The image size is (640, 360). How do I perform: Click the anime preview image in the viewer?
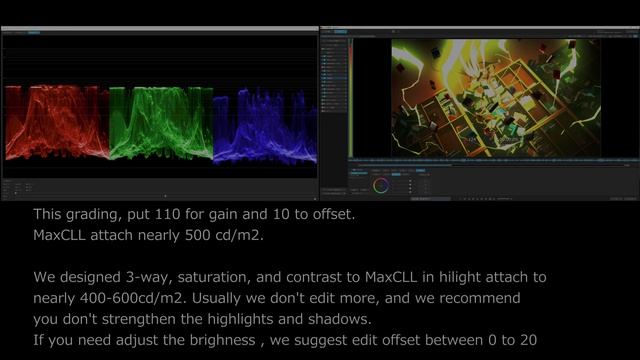point(496,98)
